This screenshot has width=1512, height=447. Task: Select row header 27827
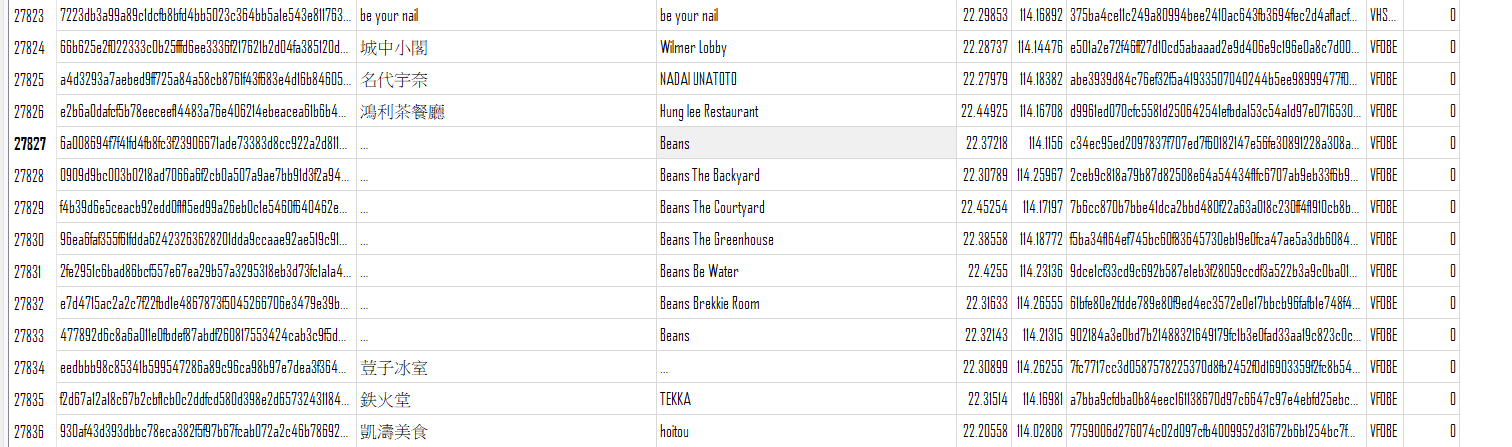(x=29, y=144)
